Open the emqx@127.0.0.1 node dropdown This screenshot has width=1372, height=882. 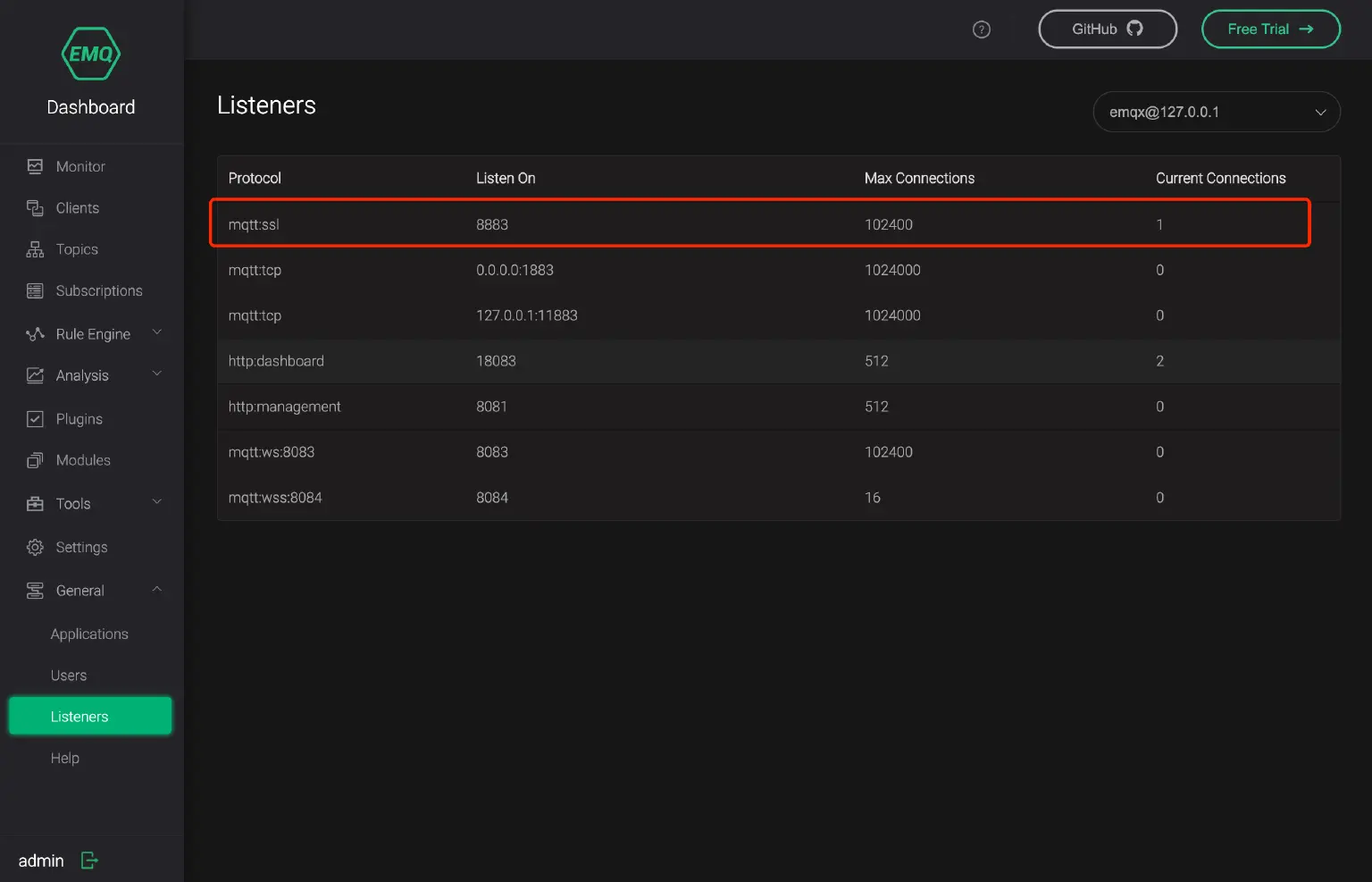1216,112
